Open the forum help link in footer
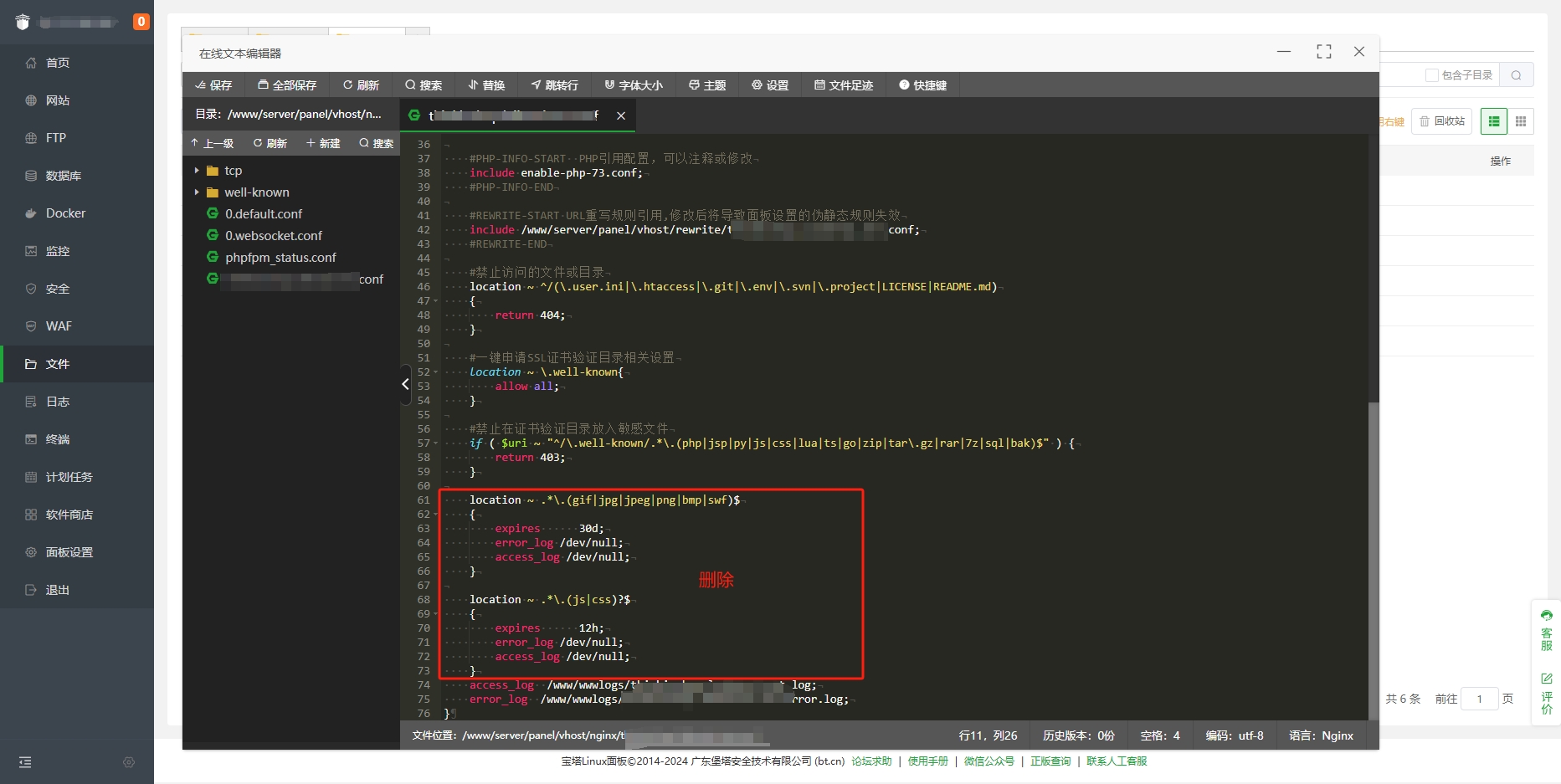Viewport: 1561px width, 784px height. point(871,761)
